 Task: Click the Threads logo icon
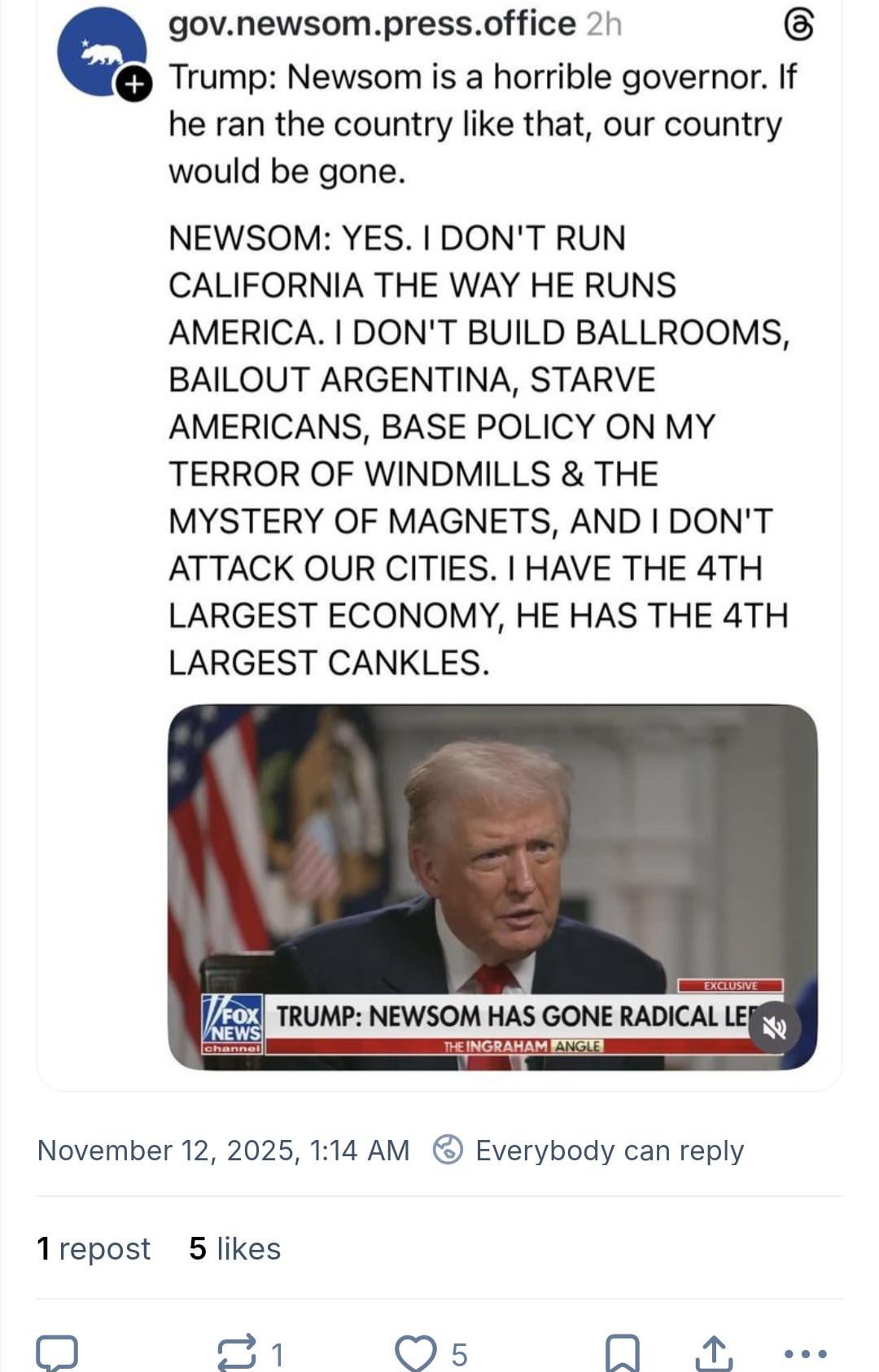(x=798, y=26)
